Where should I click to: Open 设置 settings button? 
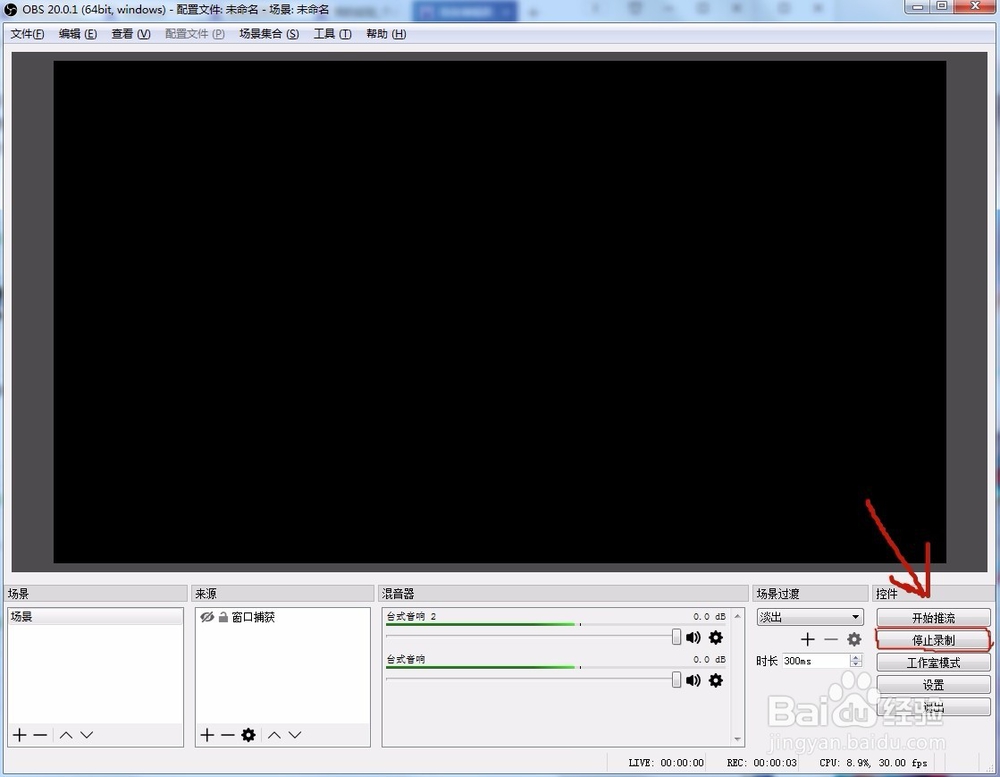[x=933, y=684]
